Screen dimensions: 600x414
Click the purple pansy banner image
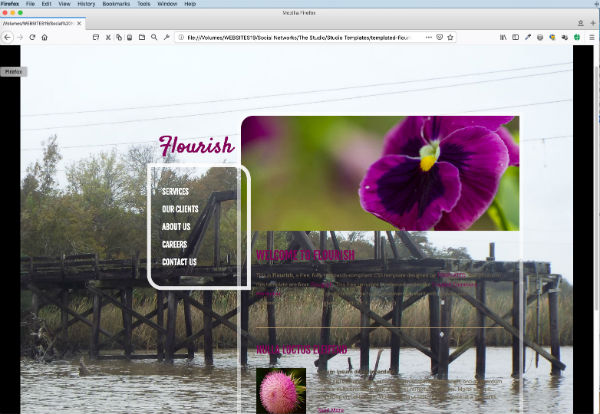(380, 173)
